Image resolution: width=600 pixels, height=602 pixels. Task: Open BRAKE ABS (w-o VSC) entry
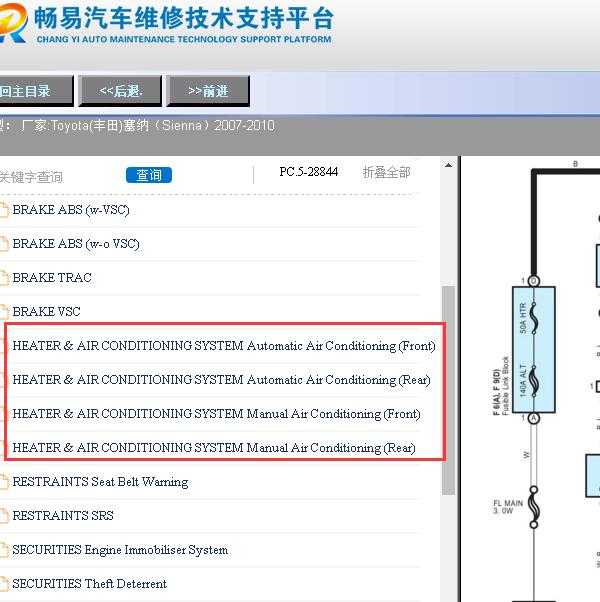76,244
